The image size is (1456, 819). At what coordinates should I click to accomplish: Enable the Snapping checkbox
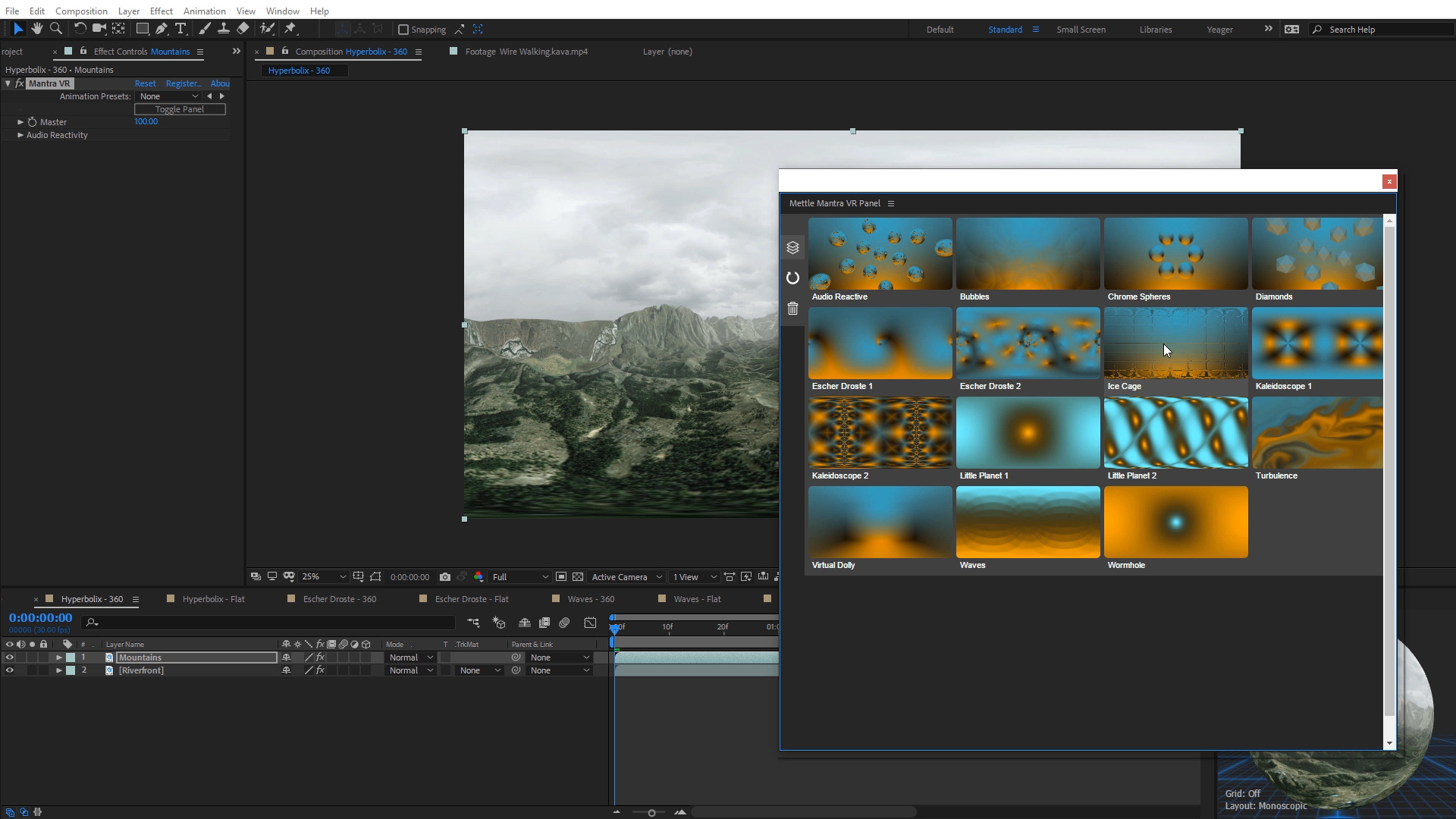(x=403, y=30)
